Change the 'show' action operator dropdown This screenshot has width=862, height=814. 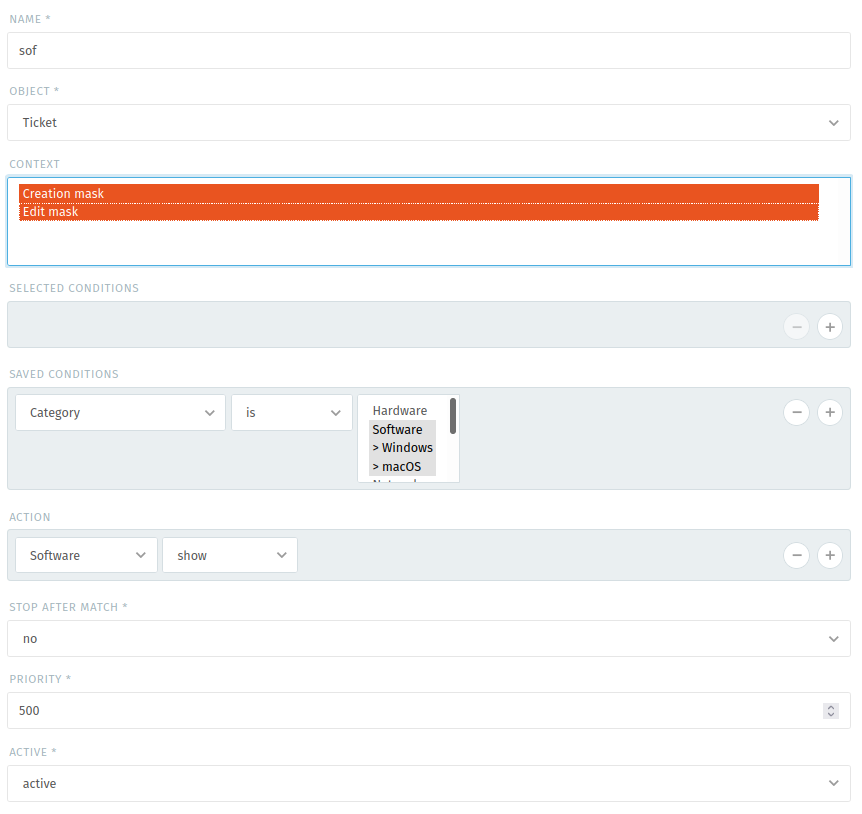tap(230, 556)
